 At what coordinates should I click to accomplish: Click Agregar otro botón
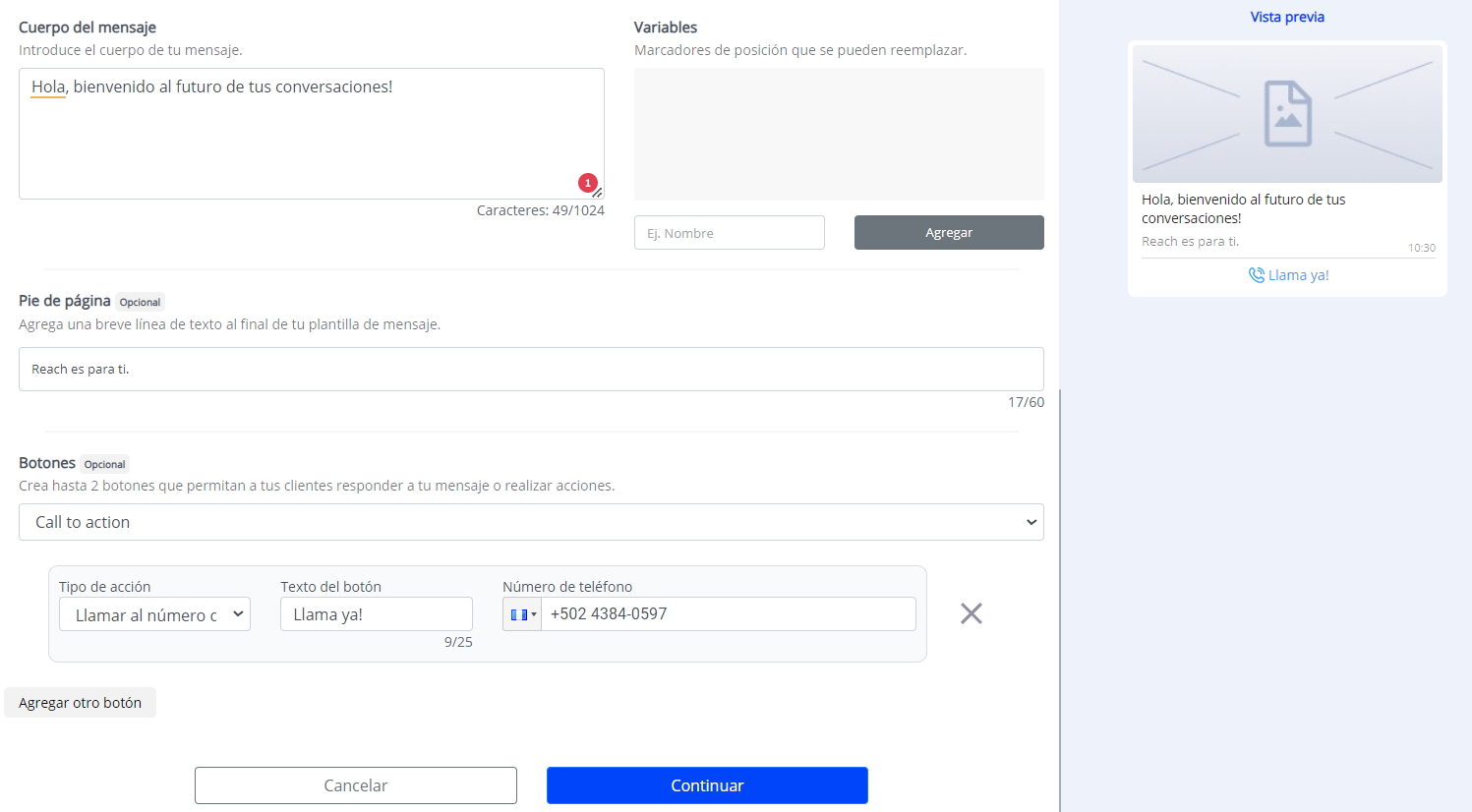point(80,703)
